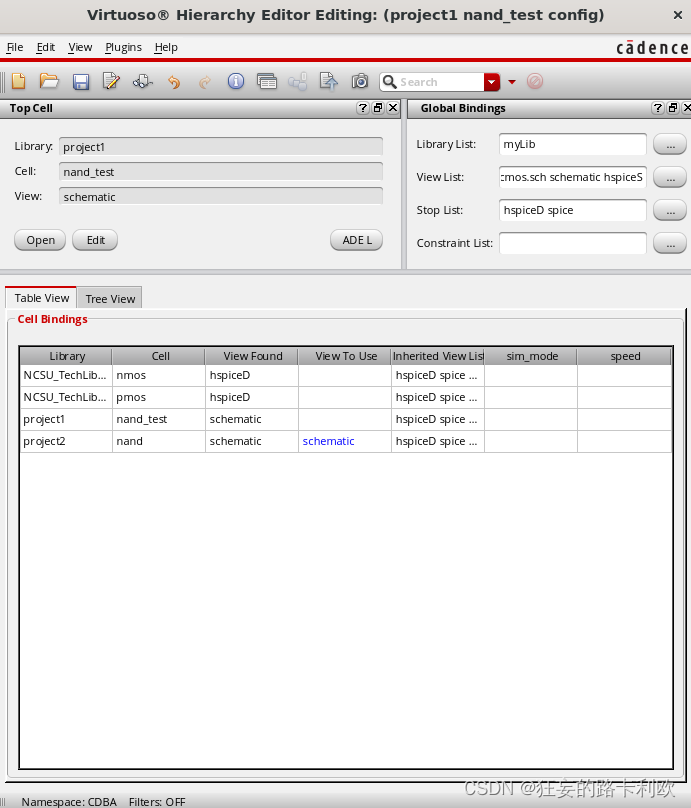The width and height of the screenshot is (691, 808).
Task: Click the browse button next to Constraint List
Action: tap(670, 243)
